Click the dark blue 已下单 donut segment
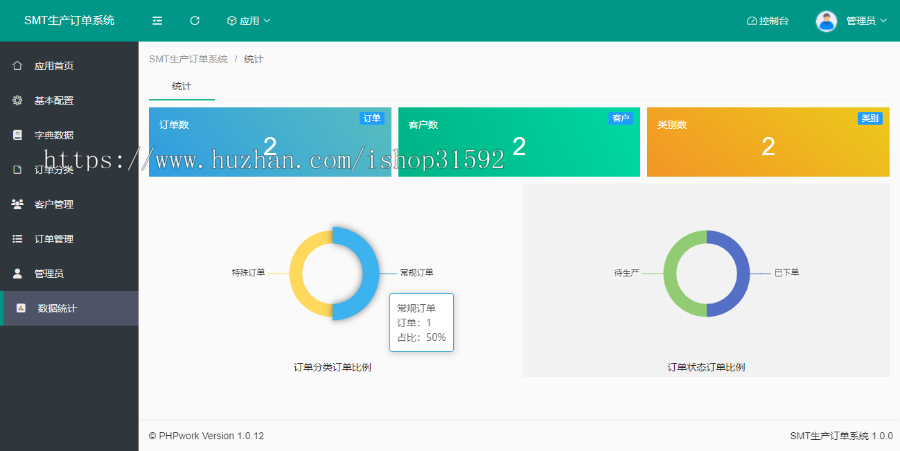The image size is (900, 451). coord(743,274)
